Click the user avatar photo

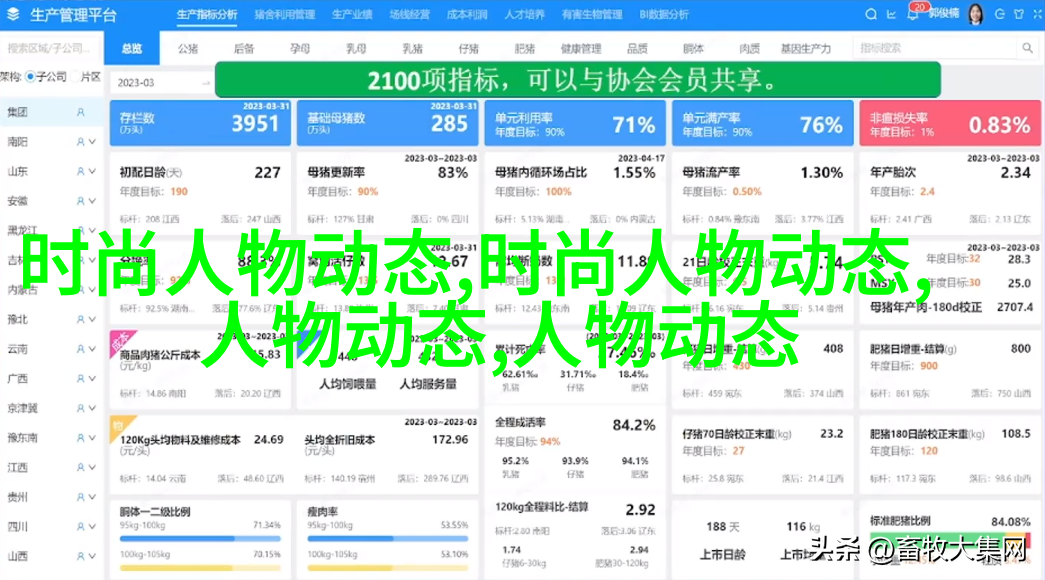pyautogui.click(x=975, y=14)
